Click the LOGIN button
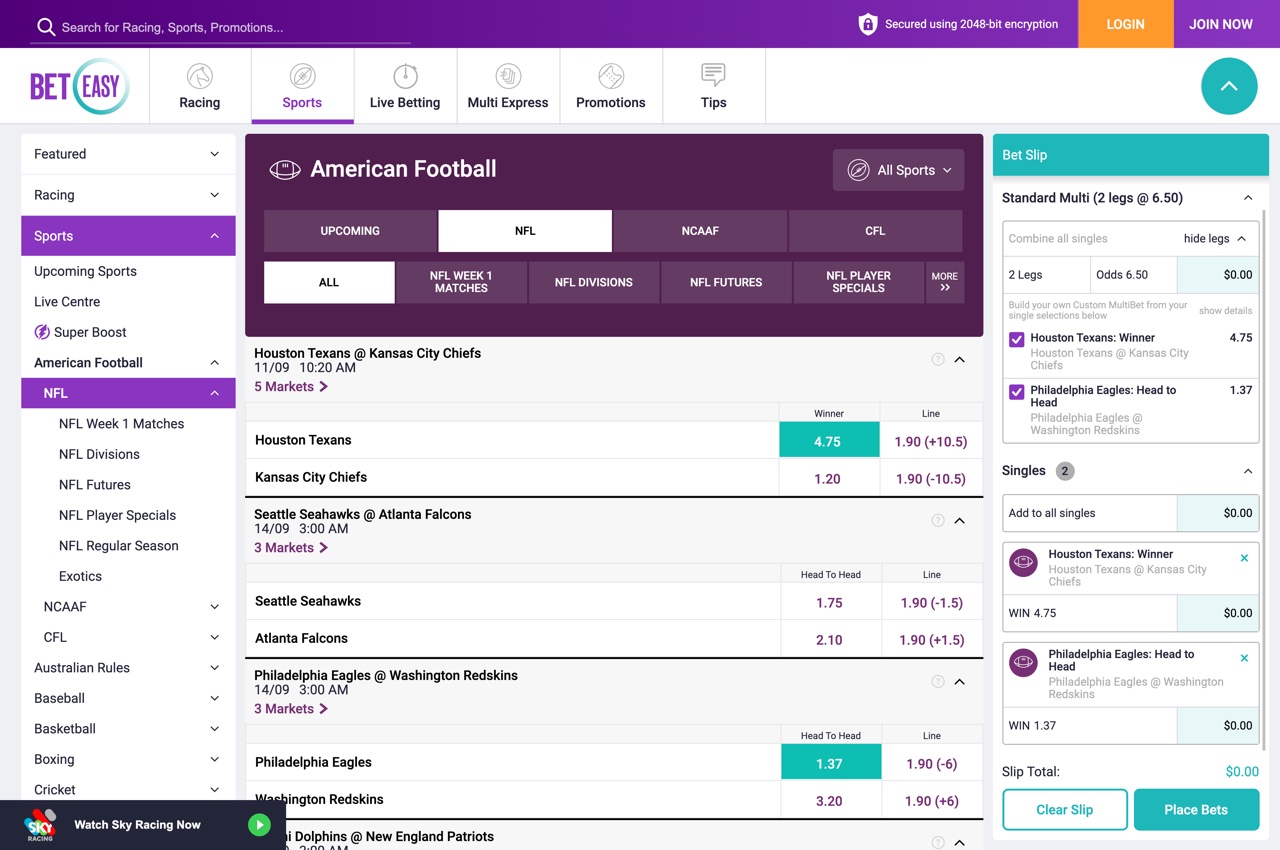 [x=1125, y=24]
